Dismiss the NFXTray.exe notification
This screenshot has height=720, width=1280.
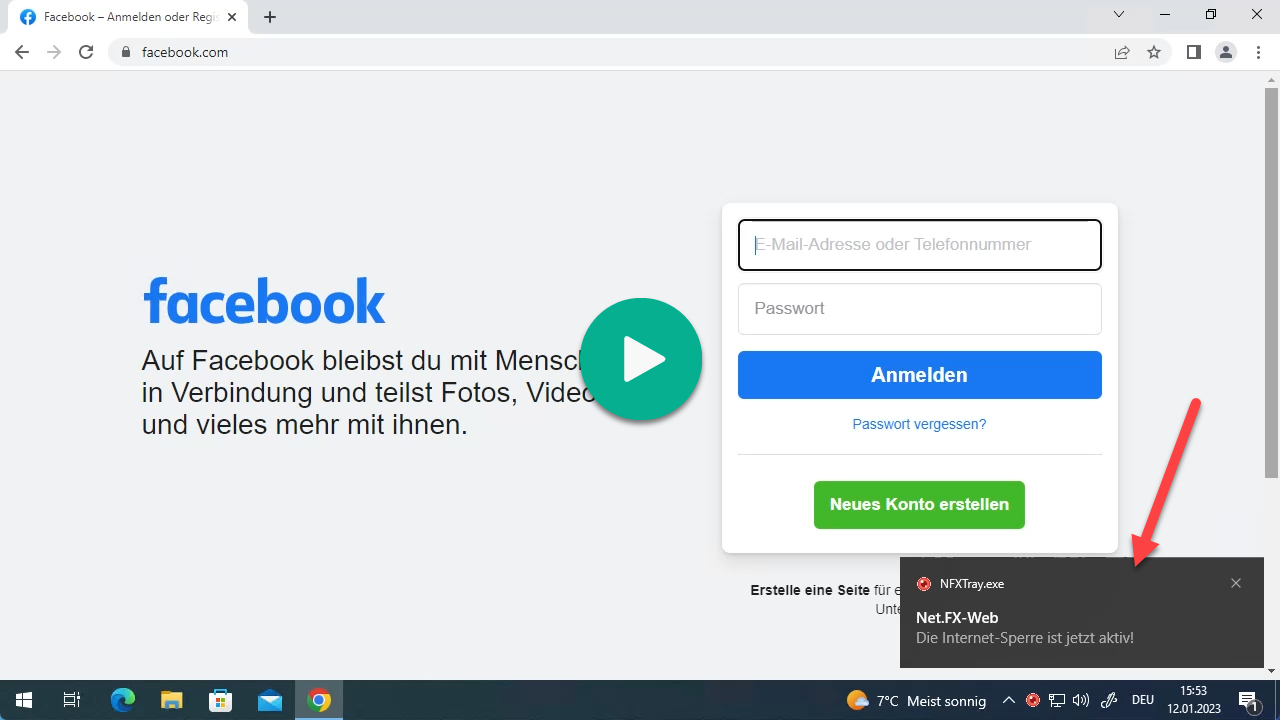[1236, 583]
